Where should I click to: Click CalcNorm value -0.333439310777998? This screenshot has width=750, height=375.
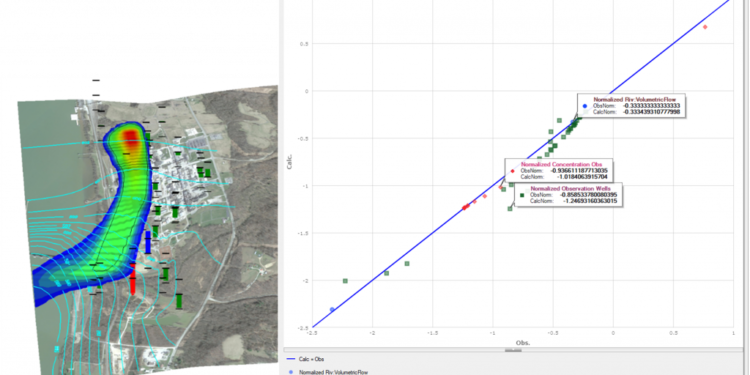(x=651, y=112)
